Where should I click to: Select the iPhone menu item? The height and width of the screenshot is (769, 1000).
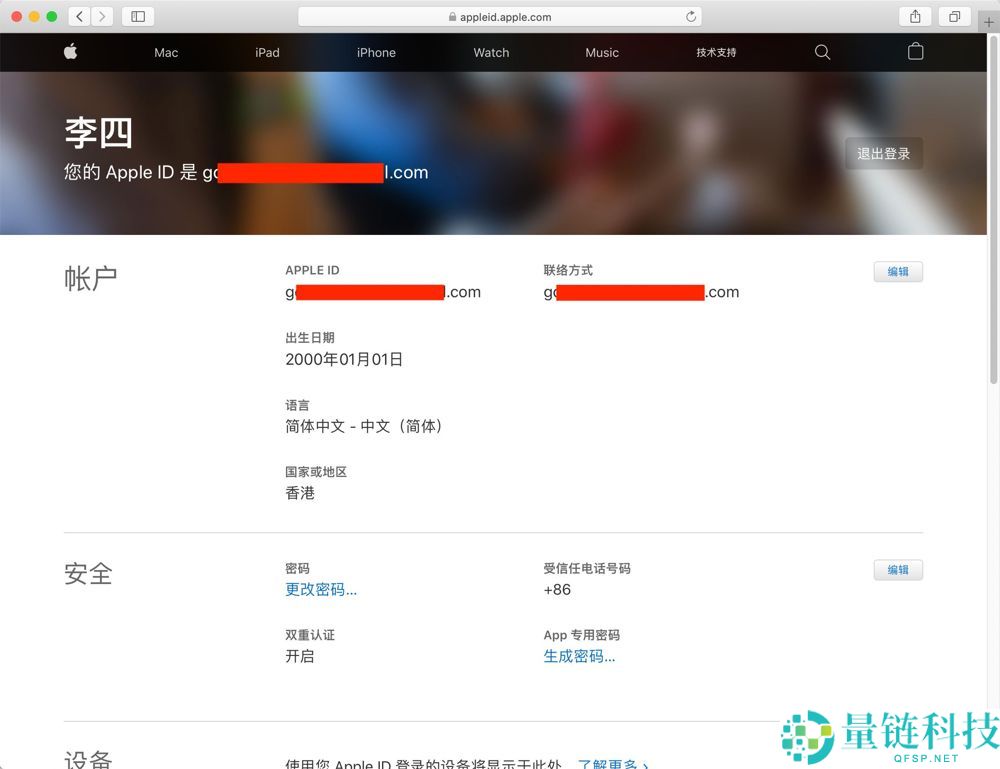click(x=376, y=52)
